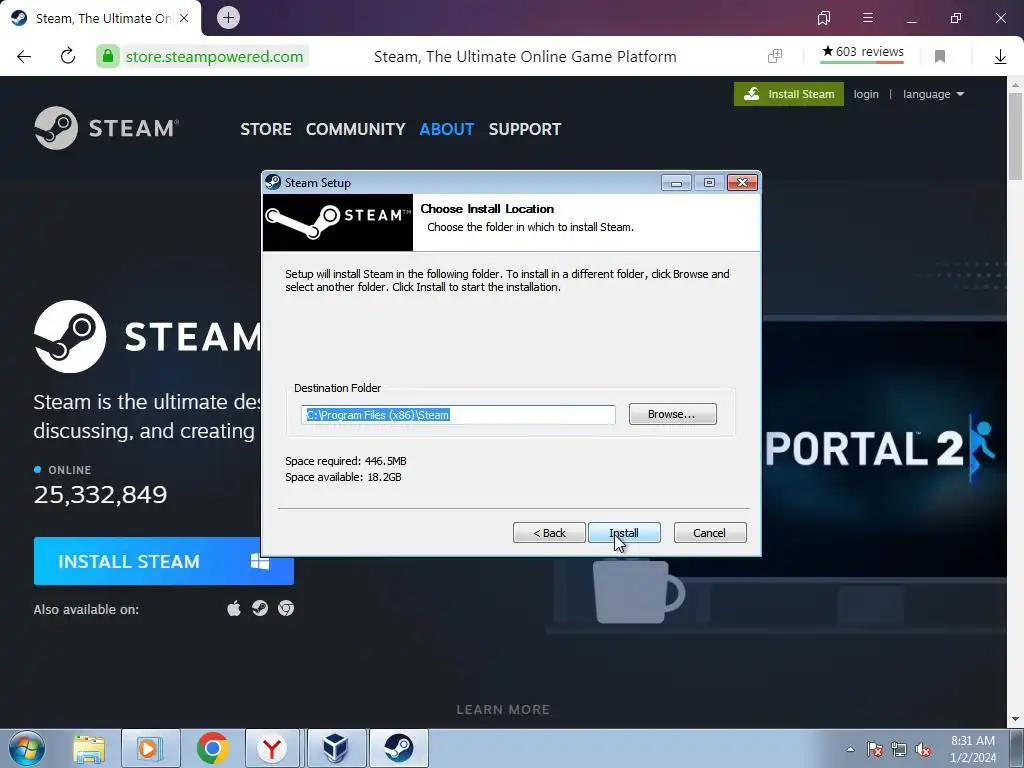Open the Browse... folder chooser
The height and width of the screenshot is (768, 1024).
(x=673, y=414)
